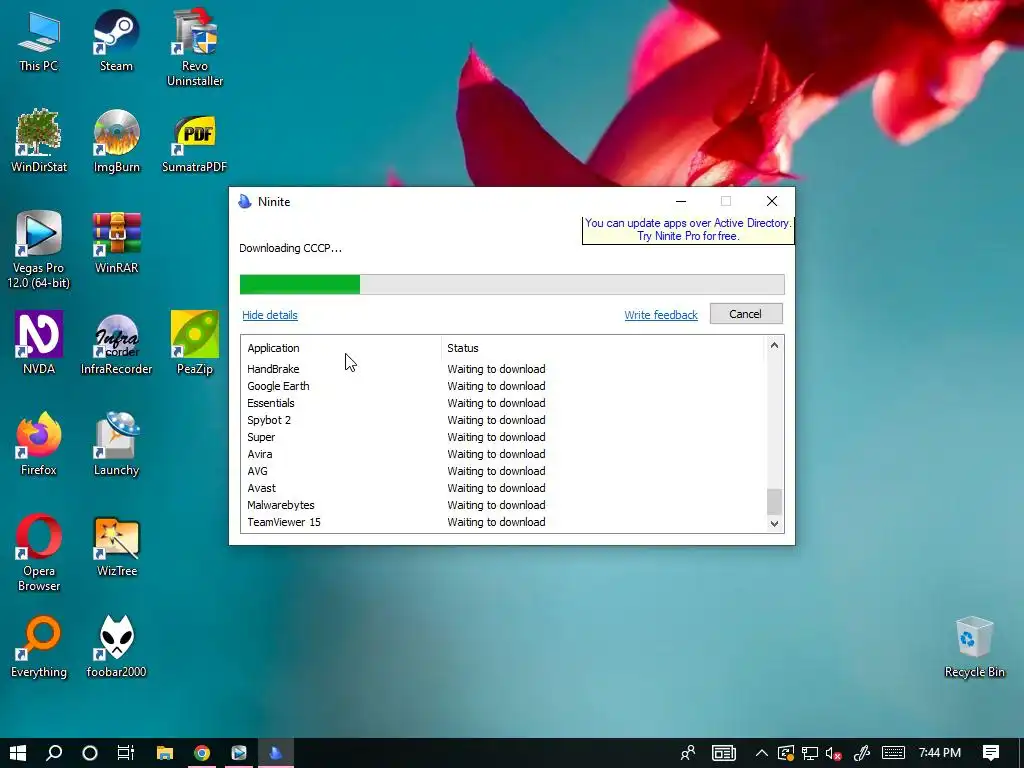The image size is (1024, 768).
Task: Click the Vegas Pro 12.0 shortcut
Action: 39,251
